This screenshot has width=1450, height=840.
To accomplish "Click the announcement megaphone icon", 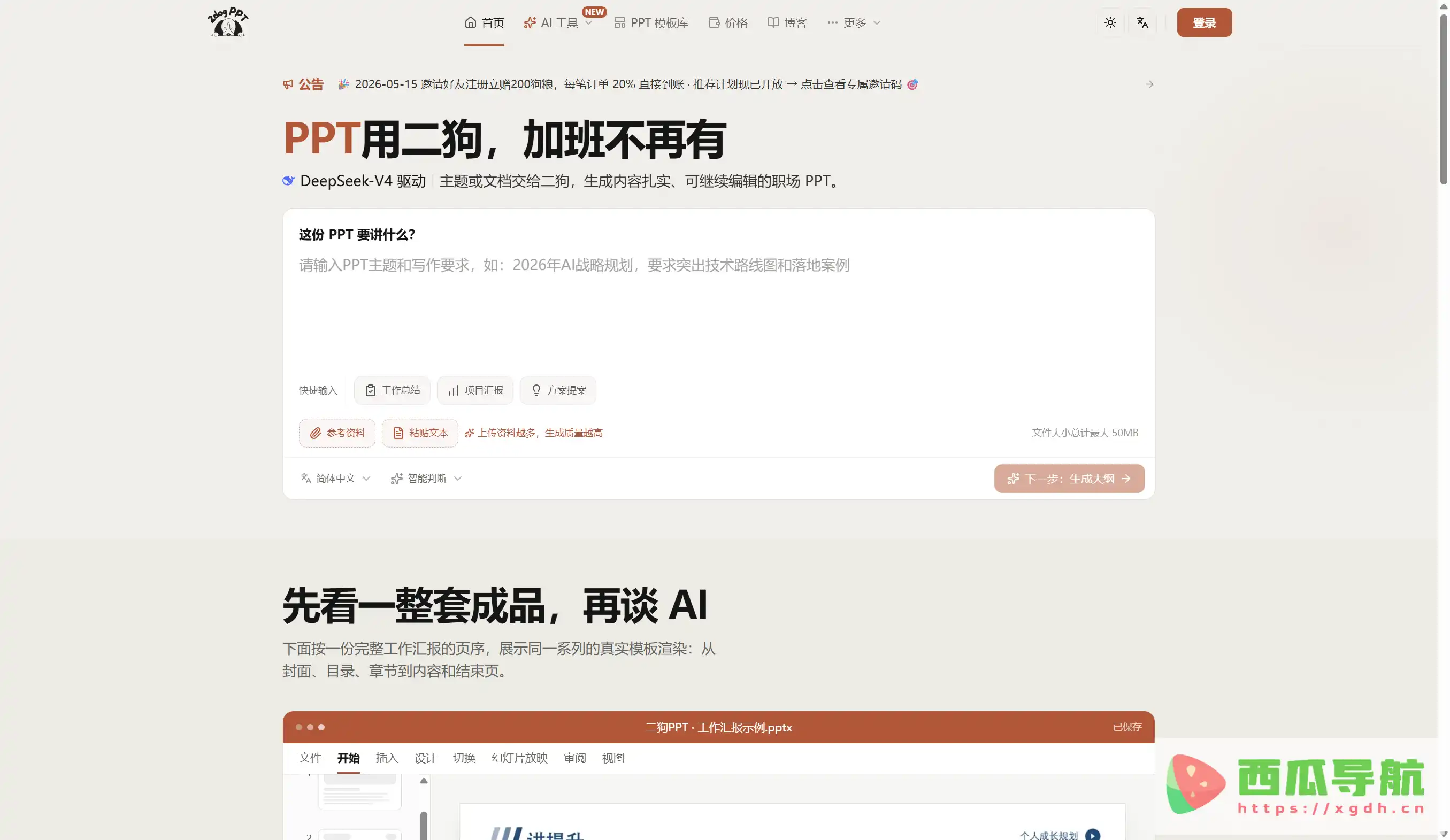I will [x=288, y=84].
